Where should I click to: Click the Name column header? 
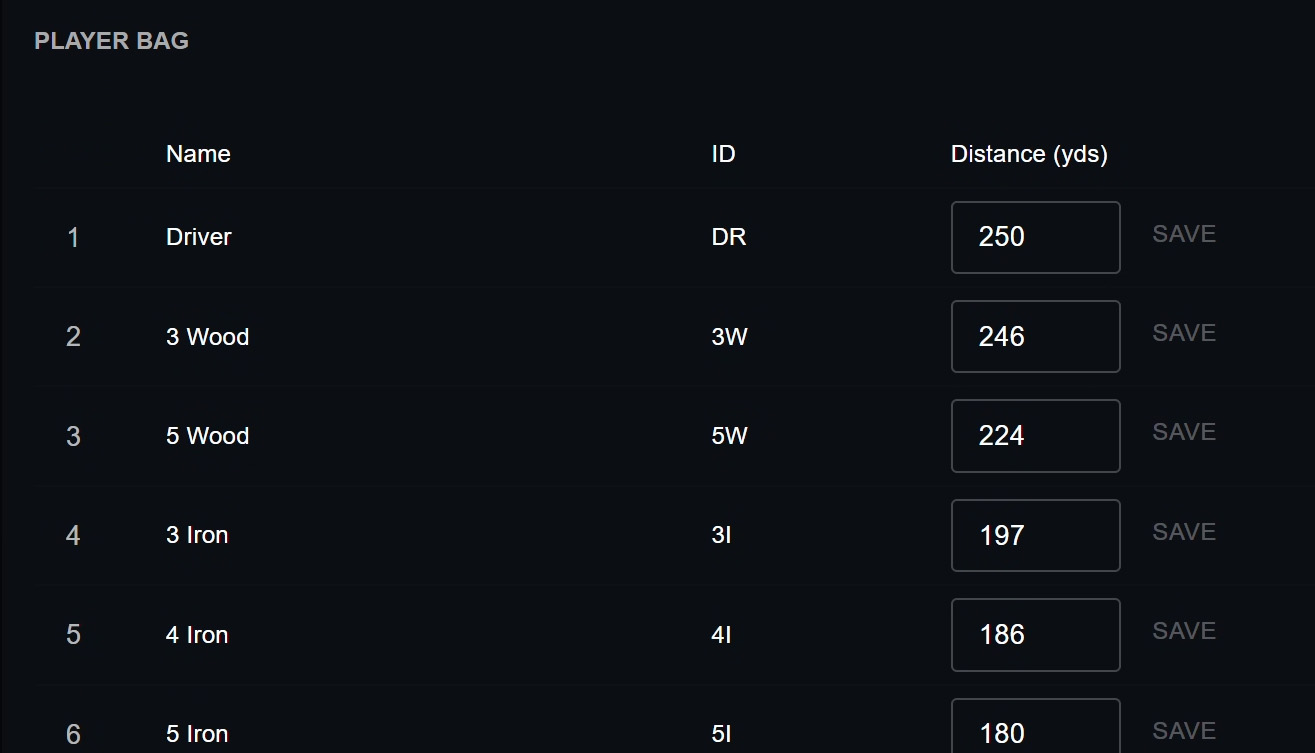[198, 154]
